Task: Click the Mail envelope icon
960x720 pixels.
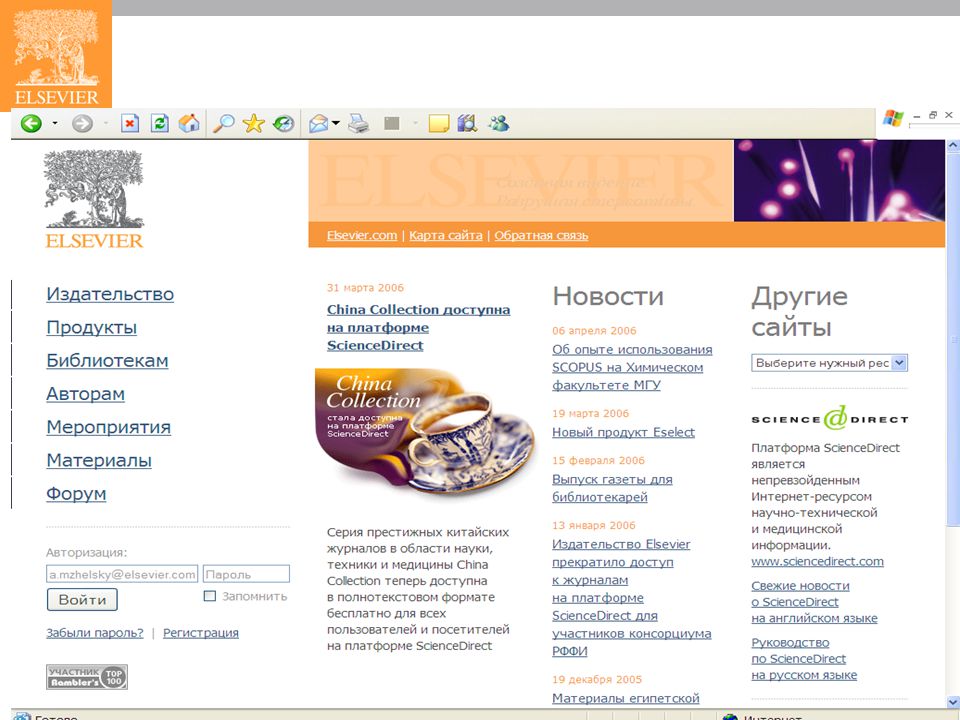Action: coord(318,124)
